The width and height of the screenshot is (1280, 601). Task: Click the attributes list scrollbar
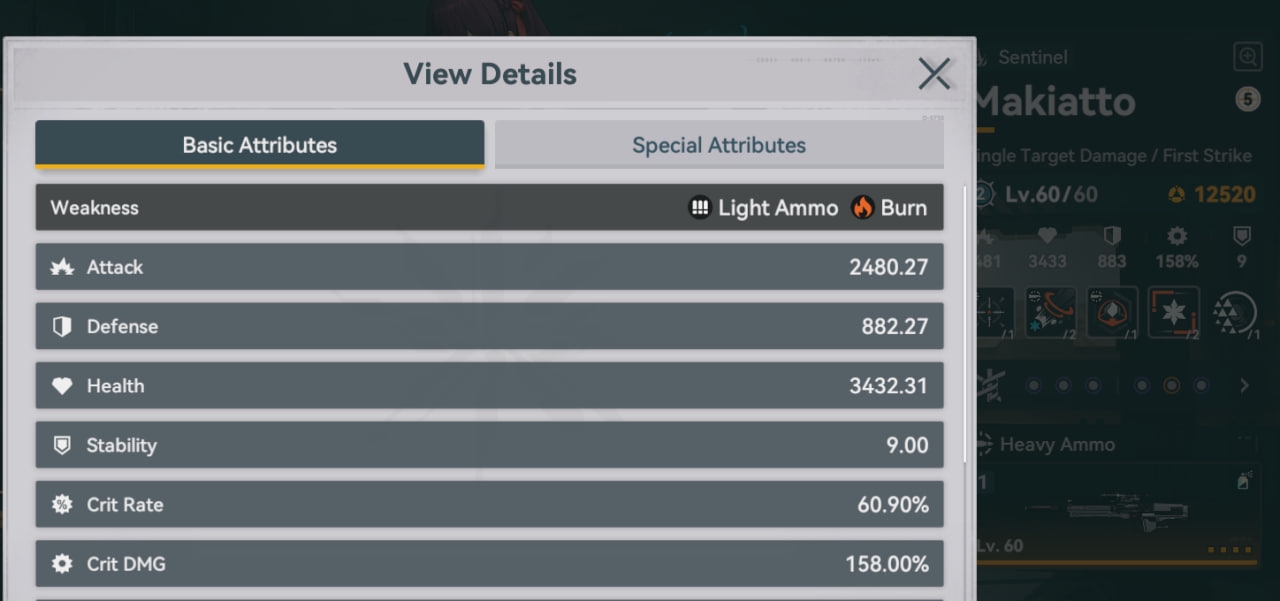pyautogui.click(x=964, y=323)
